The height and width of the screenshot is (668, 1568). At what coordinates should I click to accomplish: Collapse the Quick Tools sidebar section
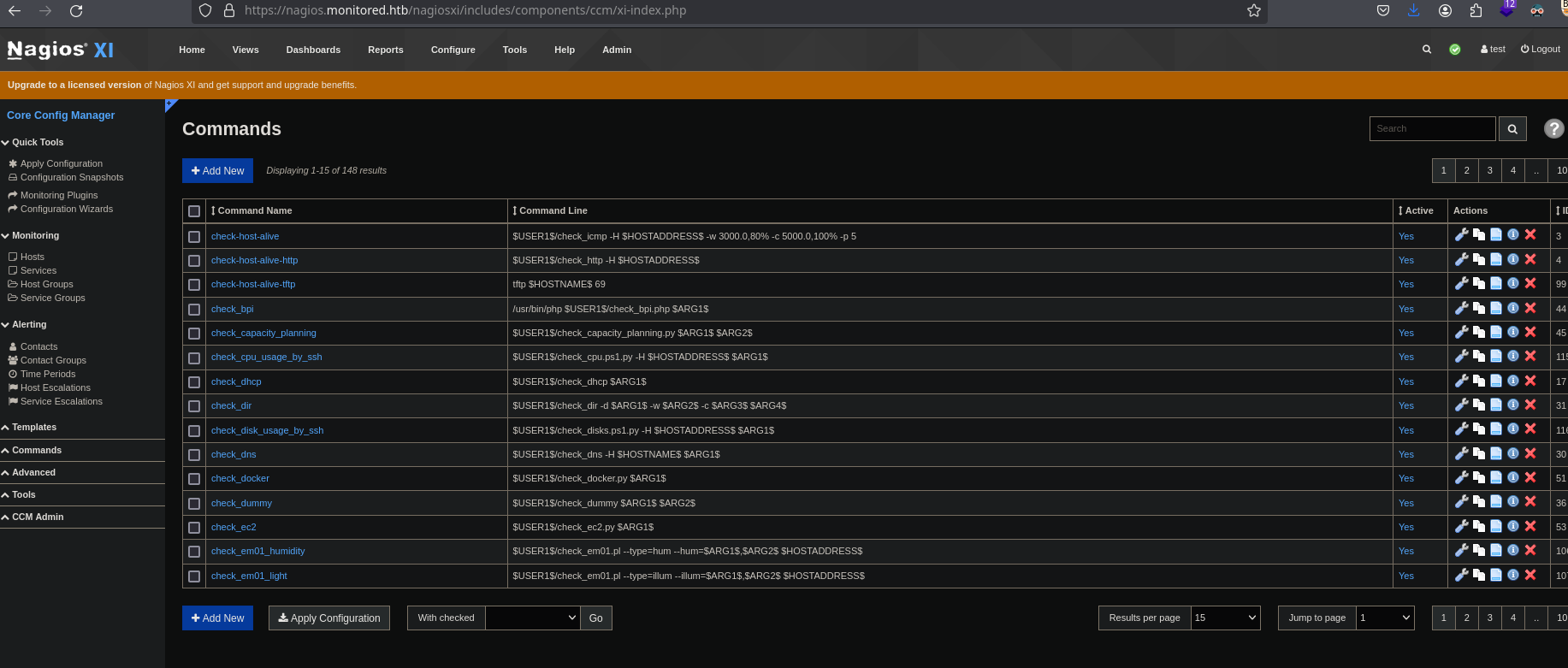[33, 142]
